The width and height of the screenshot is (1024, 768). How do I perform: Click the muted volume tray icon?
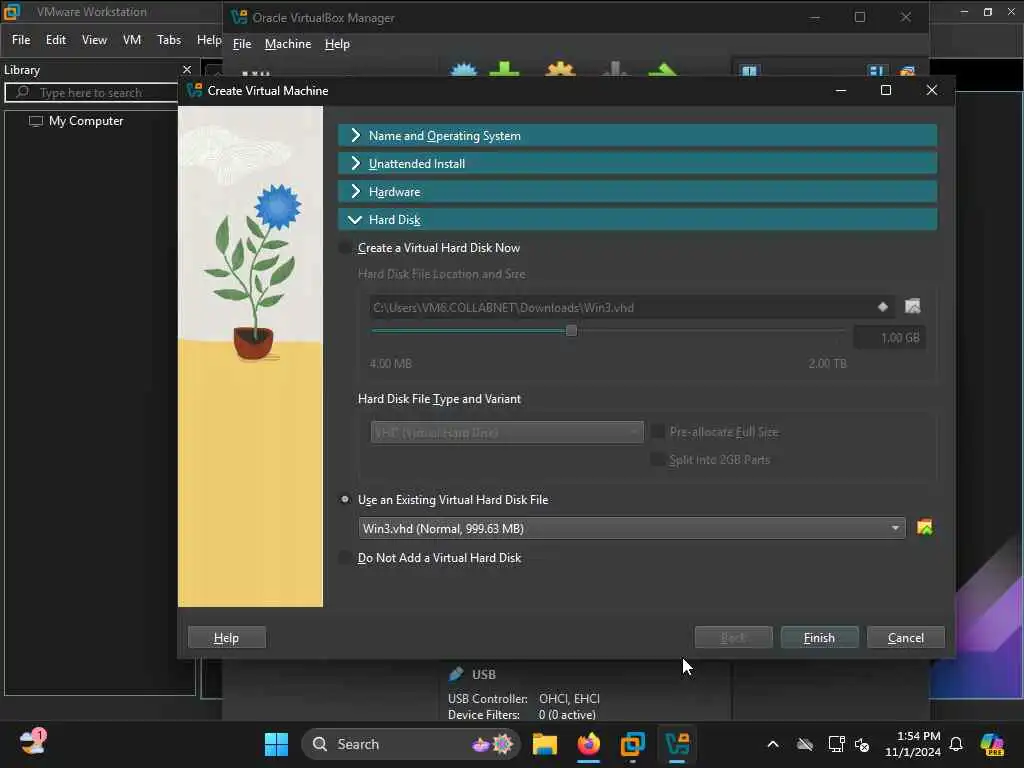(862, 744)
